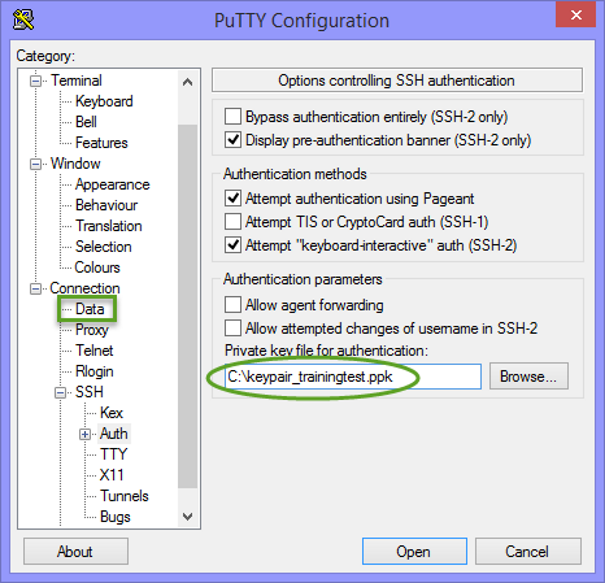Enable Bypass authentication entirely checkbox
The image size is (605, 583).
pos(233,117)
